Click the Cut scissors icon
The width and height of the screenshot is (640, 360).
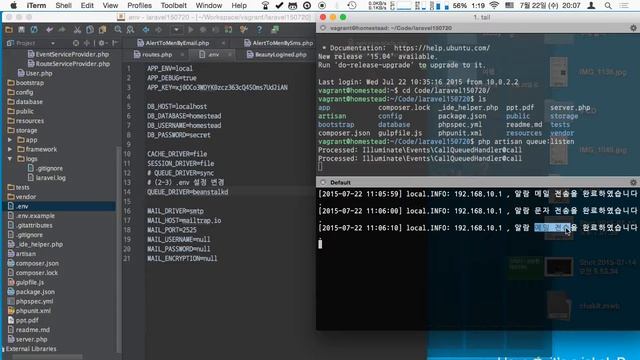point(77,29)
